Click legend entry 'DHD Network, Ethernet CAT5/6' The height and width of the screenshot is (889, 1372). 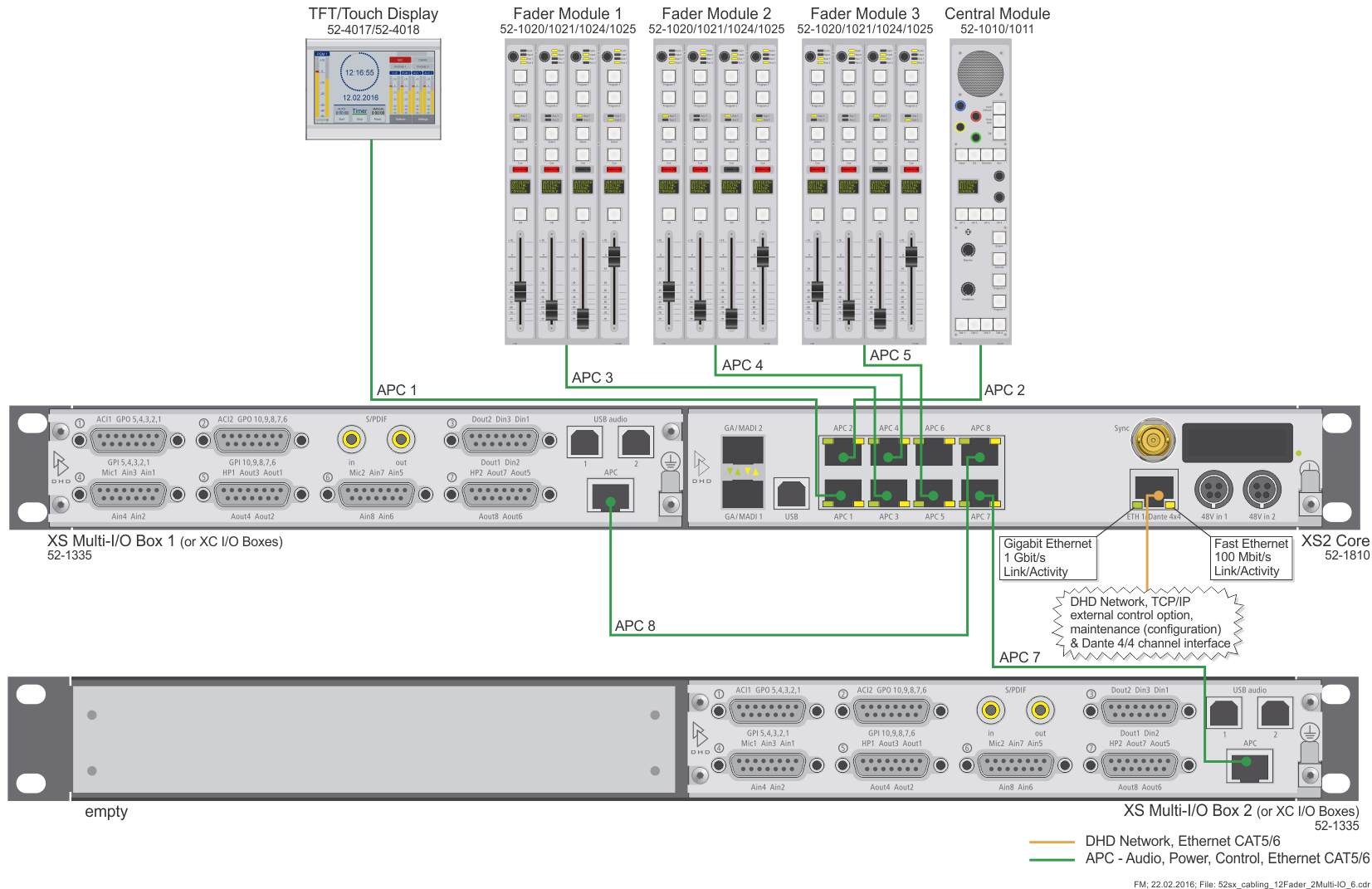coord(1183,842)
